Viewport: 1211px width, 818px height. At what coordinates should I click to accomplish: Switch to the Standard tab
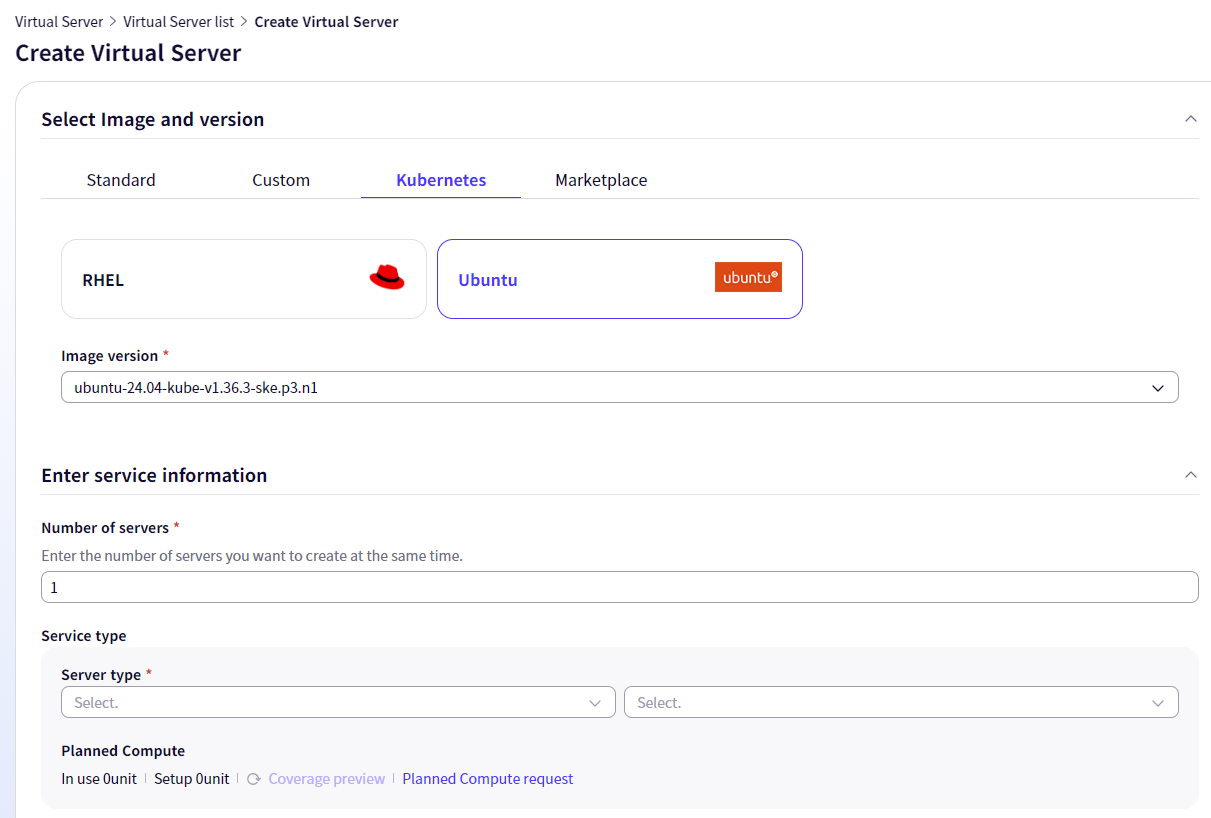[121, 180]
